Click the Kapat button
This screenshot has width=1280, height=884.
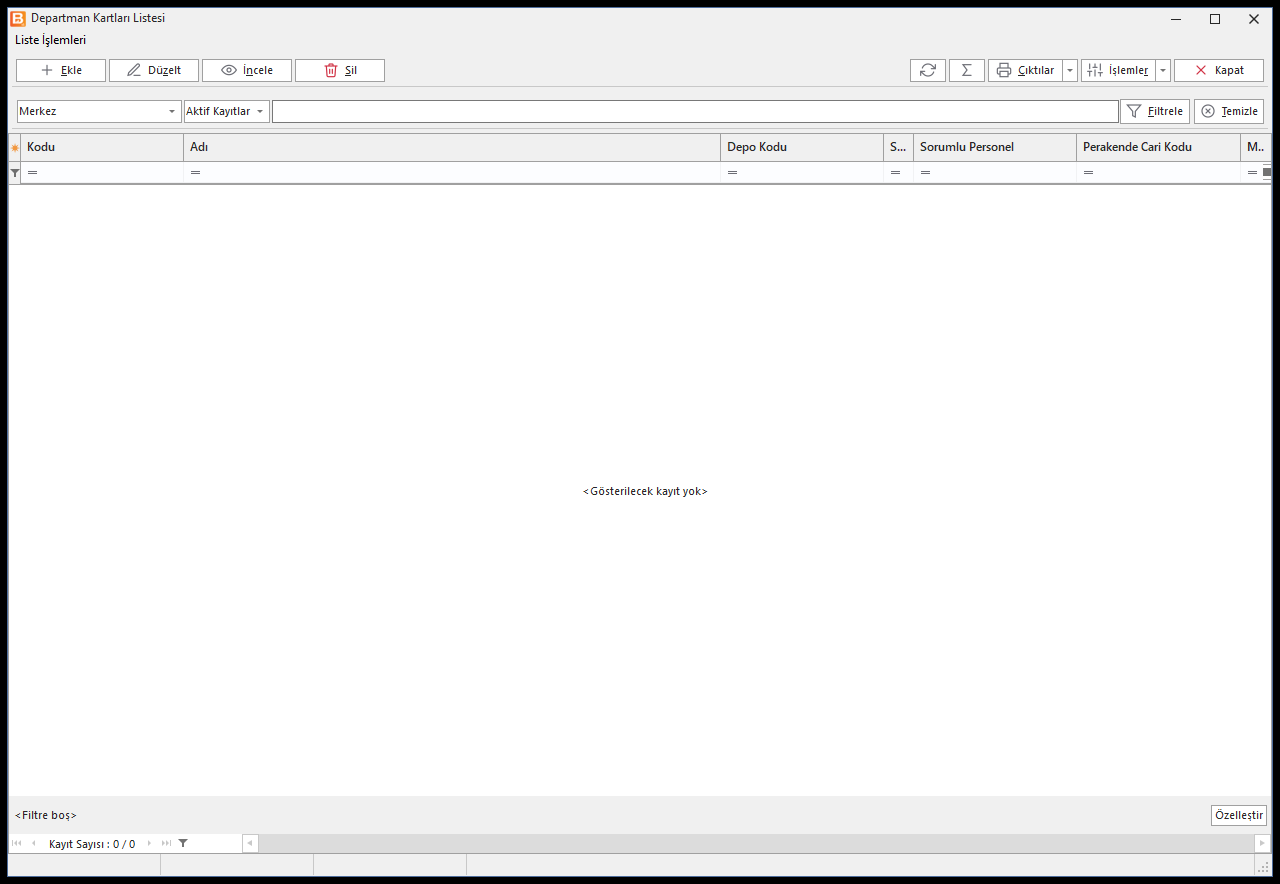1219,70
